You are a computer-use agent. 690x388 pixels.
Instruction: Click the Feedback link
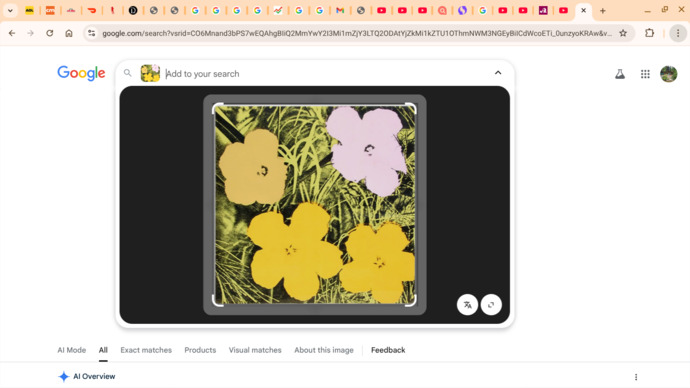388,350
